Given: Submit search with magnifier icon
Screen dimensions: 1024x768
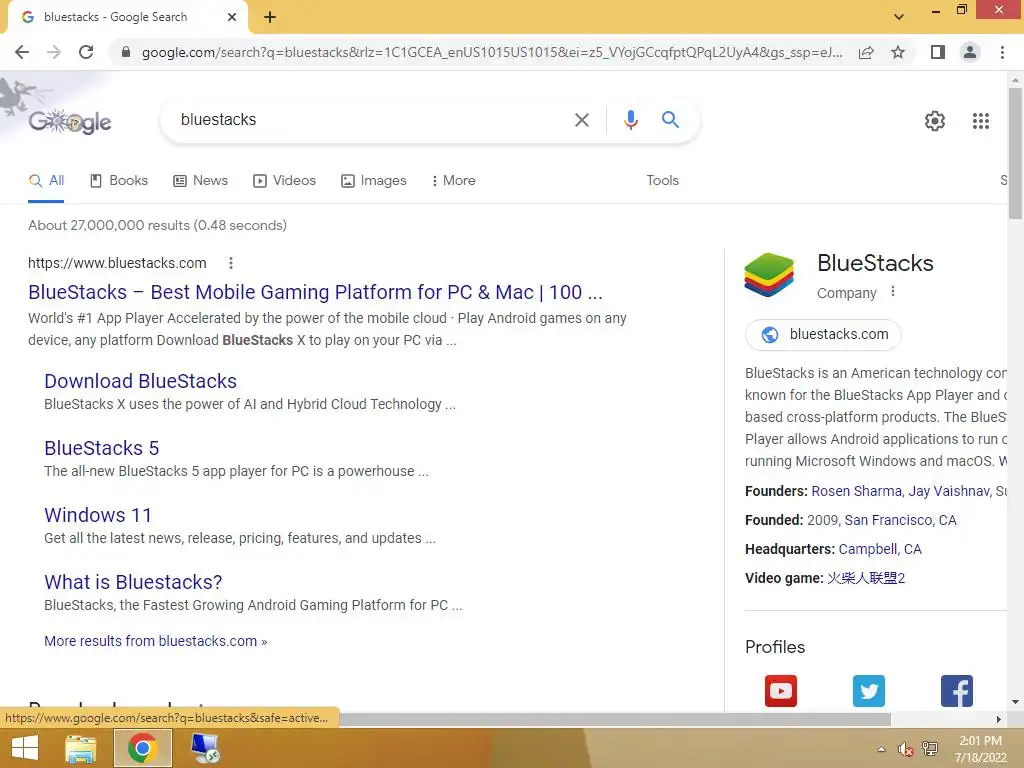Looking at the screenshot, I should click(670, 120).
